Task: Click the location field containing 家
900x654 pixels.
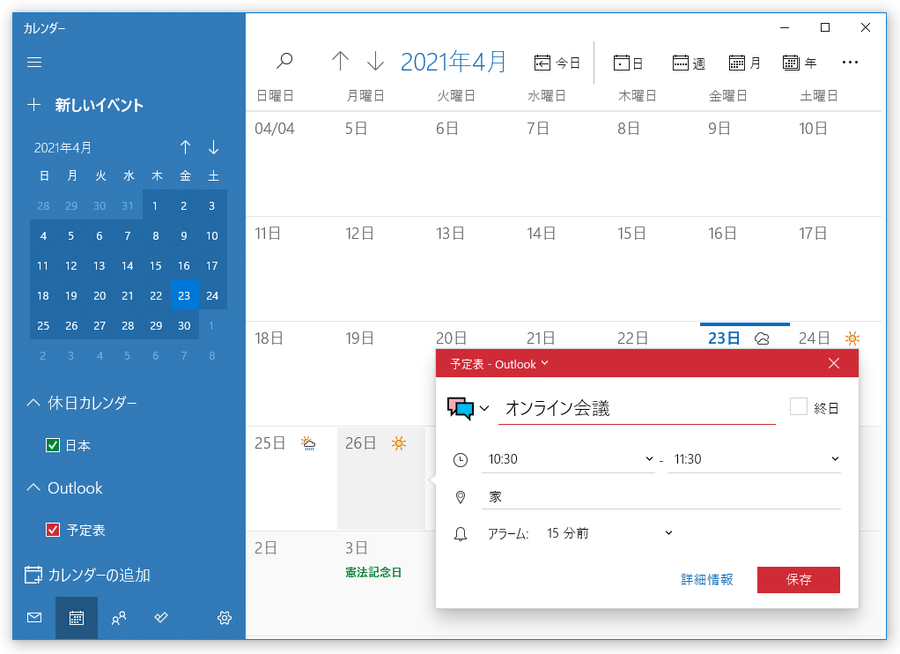Action: click(661, 497)
